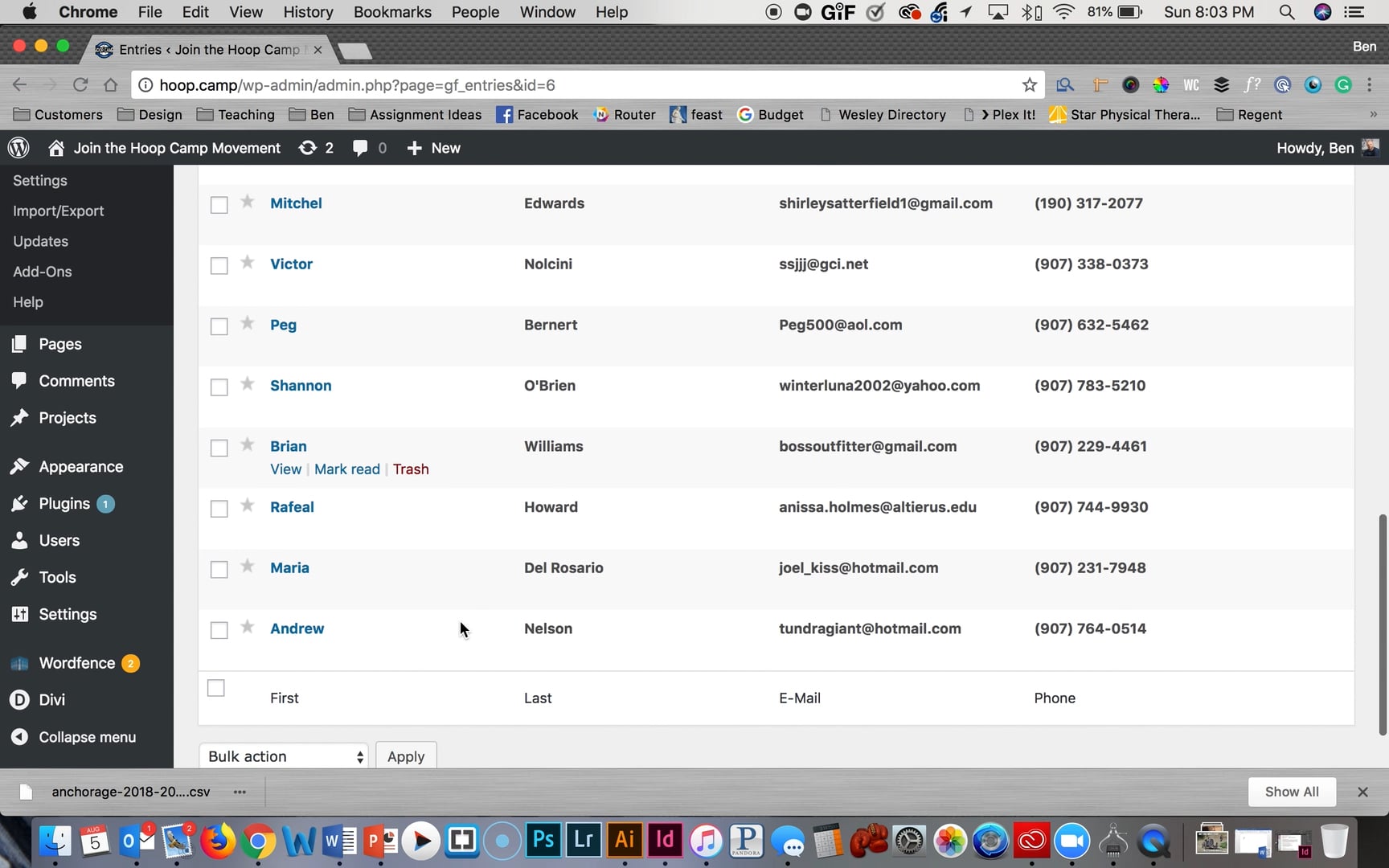Star the Victor Nolcini entry

pyautogui.click(x=248, y=263)
